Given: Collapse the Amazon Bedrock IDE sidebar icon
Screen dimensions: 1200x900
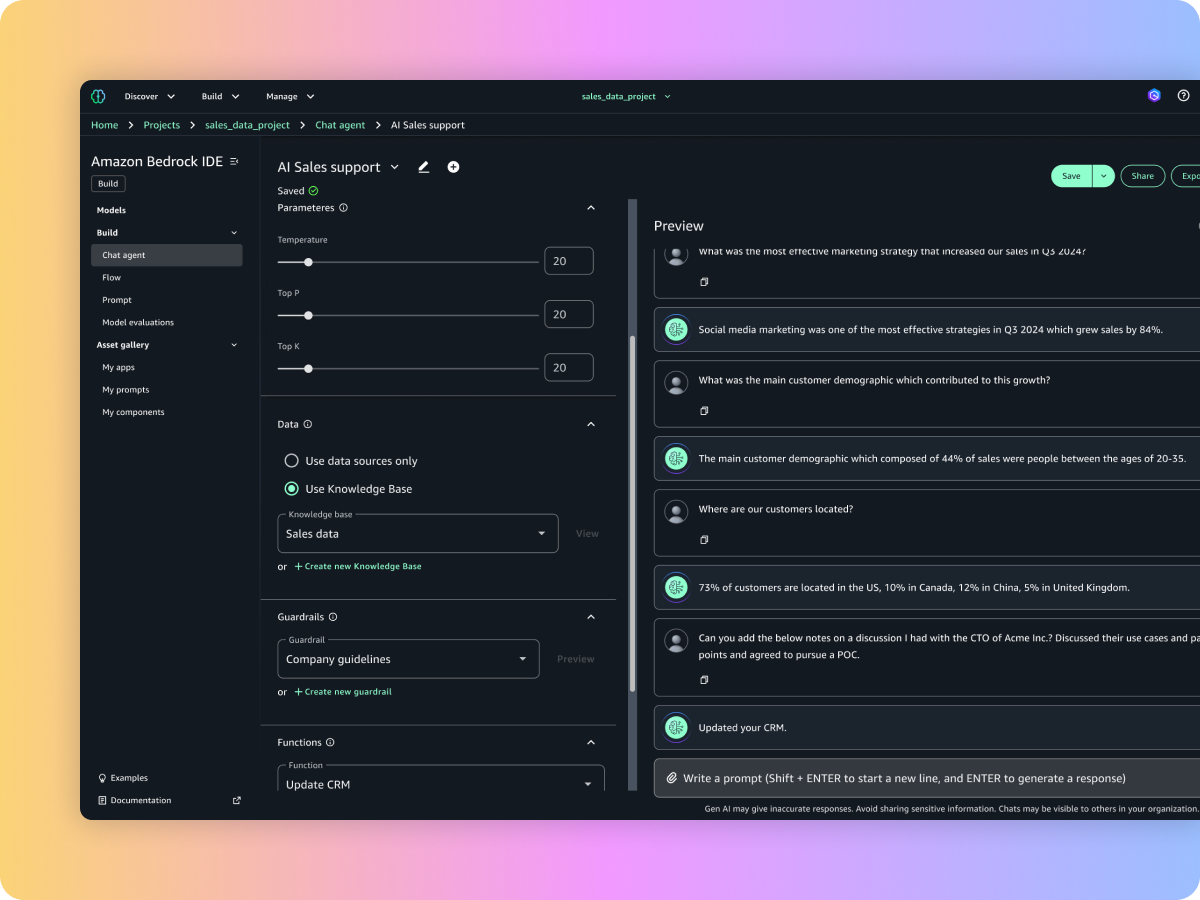Looking at the screenshot, I should (235, 161).
